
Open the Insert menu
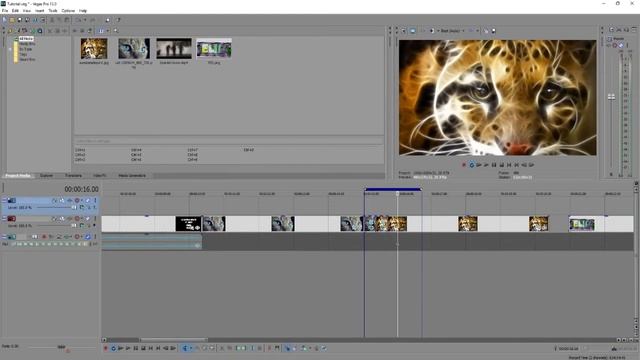click(39, 11)
